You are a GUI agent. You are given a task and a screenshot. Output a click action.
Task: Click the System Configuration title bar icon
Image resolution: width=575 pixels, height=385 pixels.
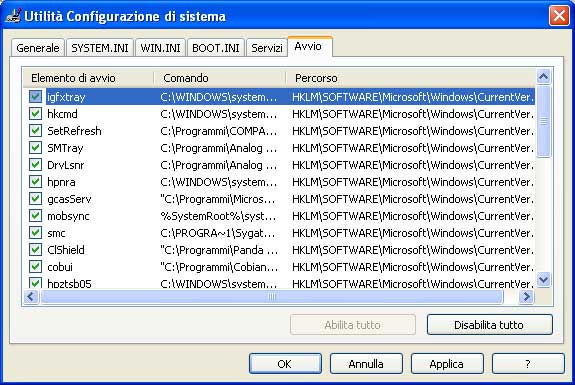tap(13, 16)
